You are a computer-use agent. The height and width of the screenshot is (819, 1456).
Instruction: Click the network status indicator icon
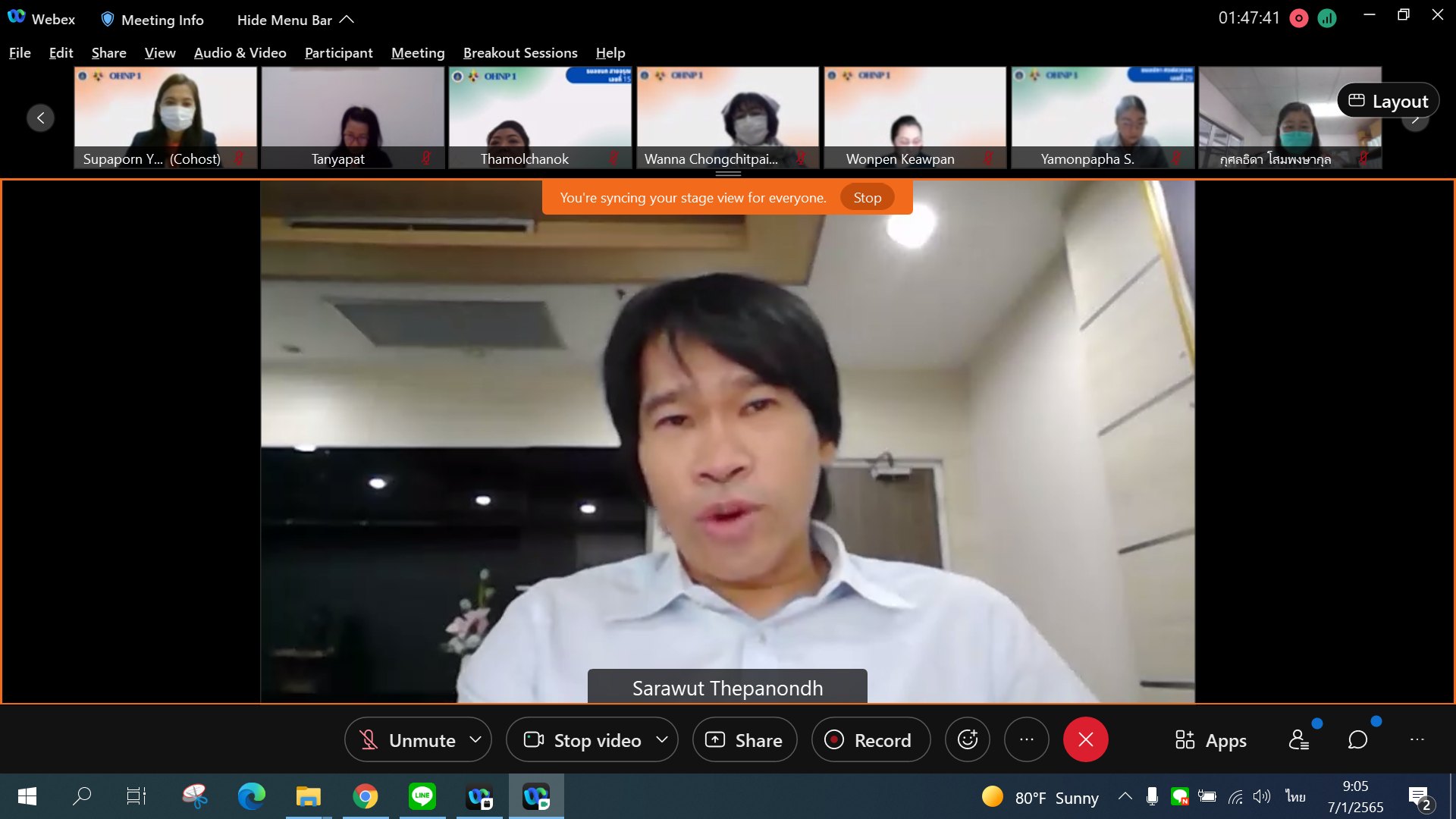tap(1326, 18)
